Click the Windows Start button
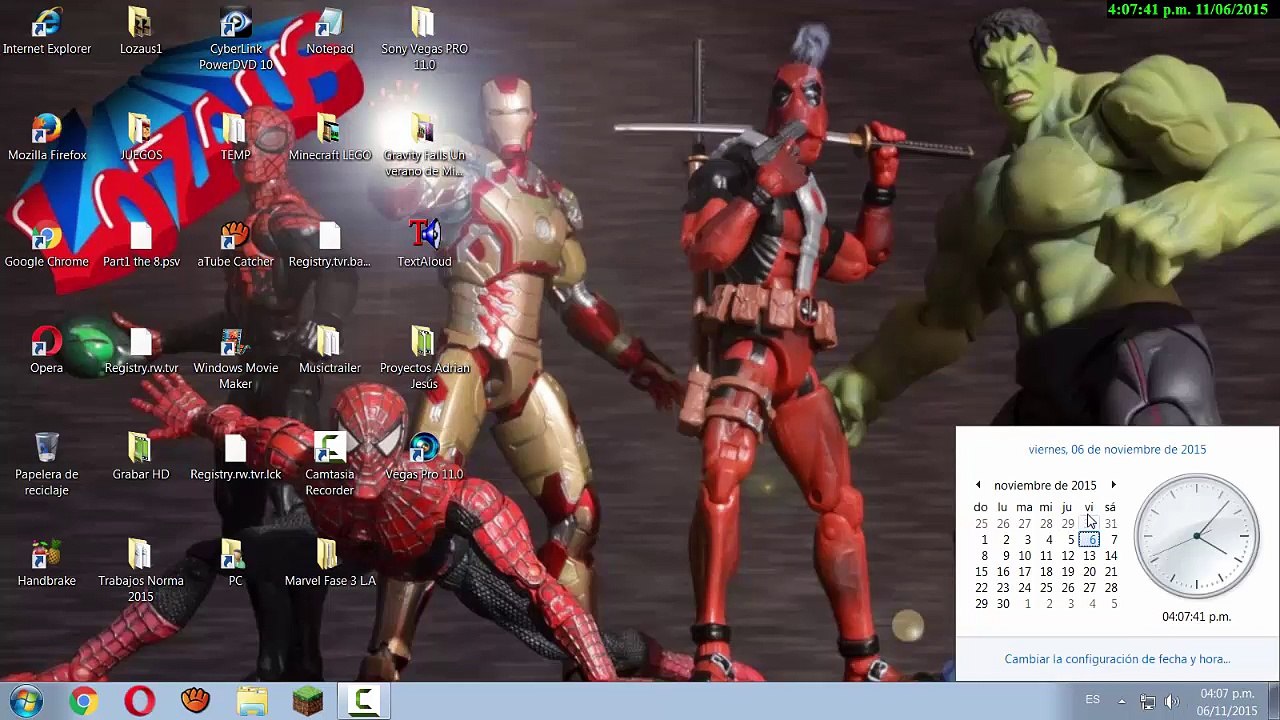Viewport: 1280px width, 720px height. point(26,701)
